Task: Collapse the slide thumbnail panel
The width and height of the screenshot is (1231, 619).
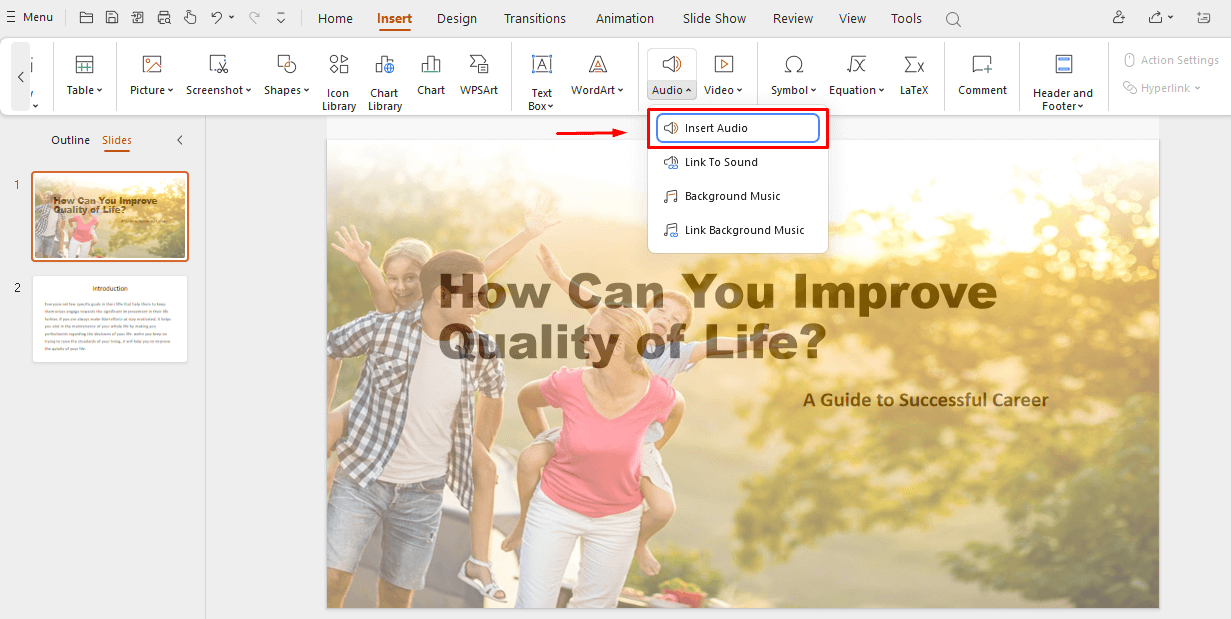Action: click(181, 140)
